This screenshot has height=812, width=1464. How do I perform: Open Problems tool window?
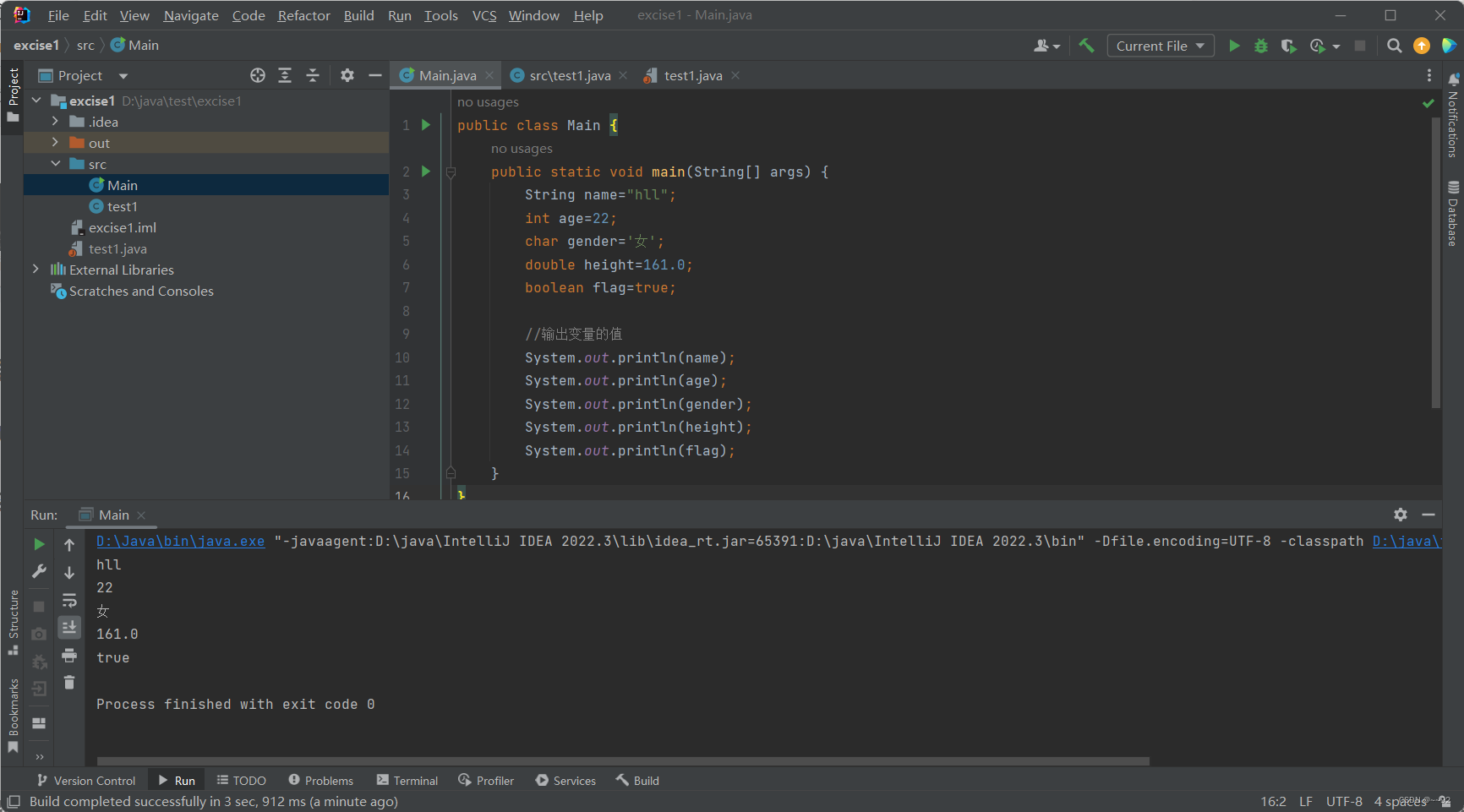tap(320, 781)
